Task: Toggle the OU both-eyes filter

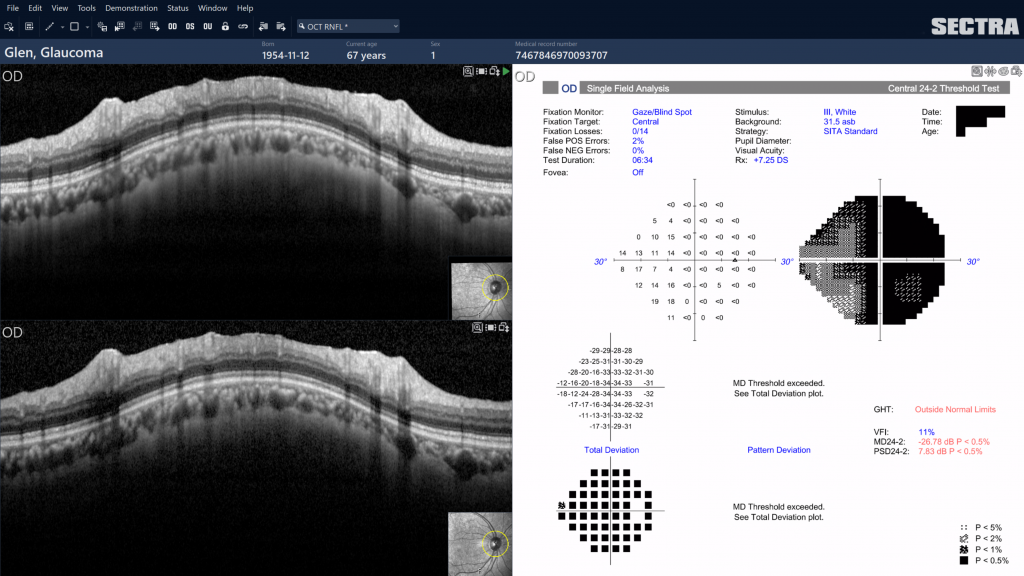Action: (208, 26)
